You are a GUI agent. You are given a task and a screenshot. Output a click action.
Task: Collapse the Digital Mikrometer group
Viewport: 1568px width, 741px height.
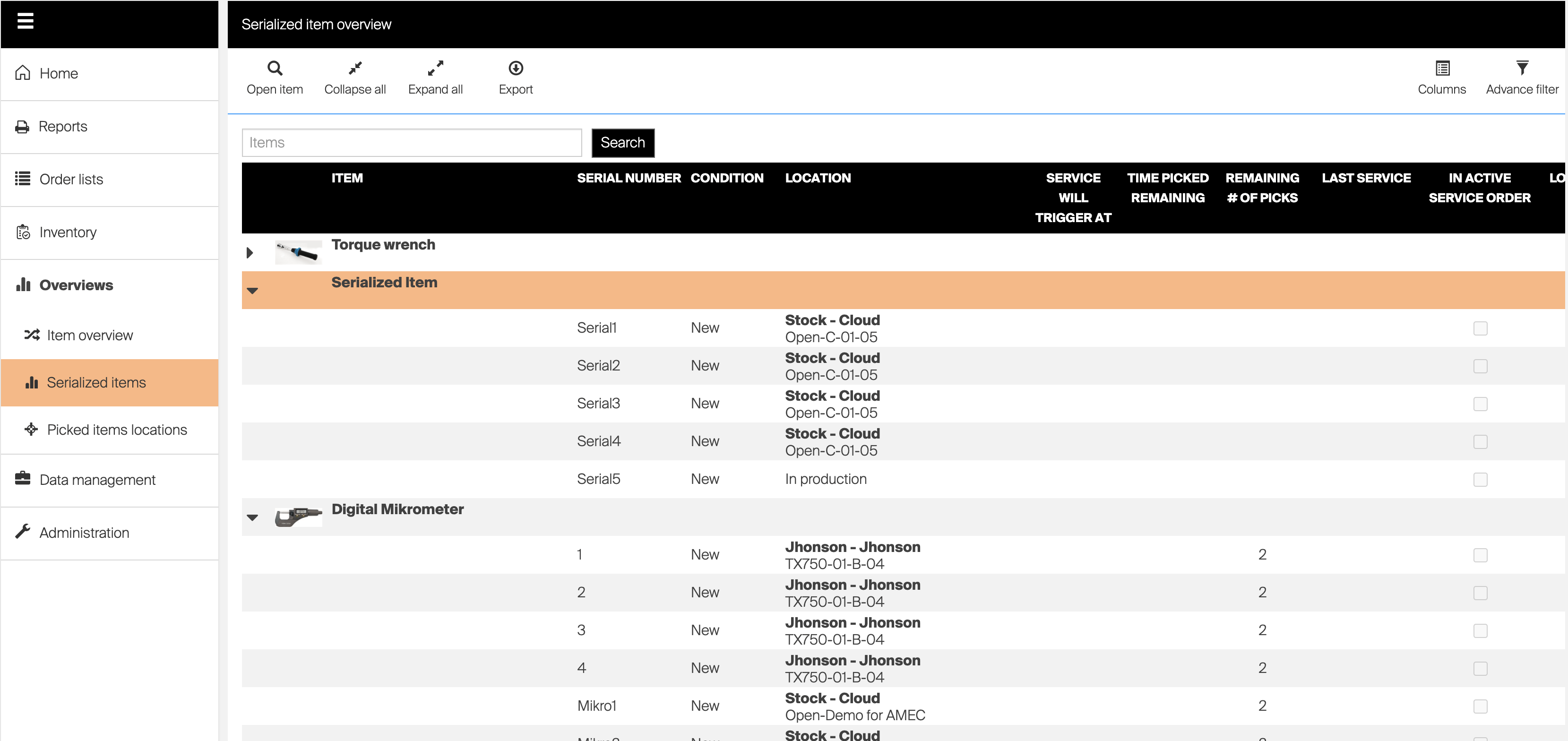[253, 517]
